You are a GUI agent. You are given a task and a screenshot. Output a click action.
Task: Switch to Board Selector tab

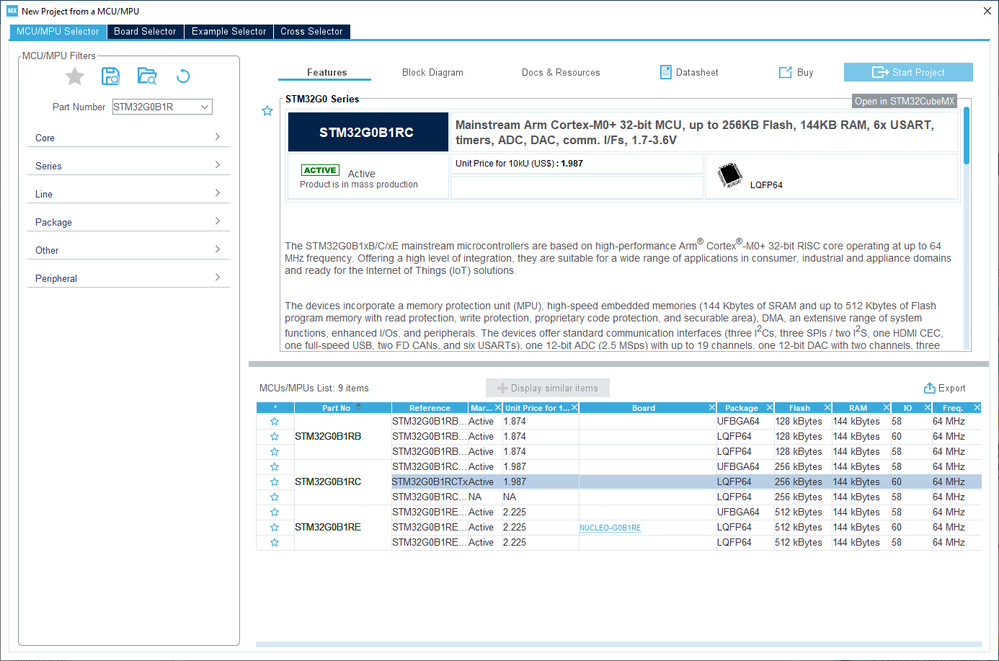pos(145,31)
